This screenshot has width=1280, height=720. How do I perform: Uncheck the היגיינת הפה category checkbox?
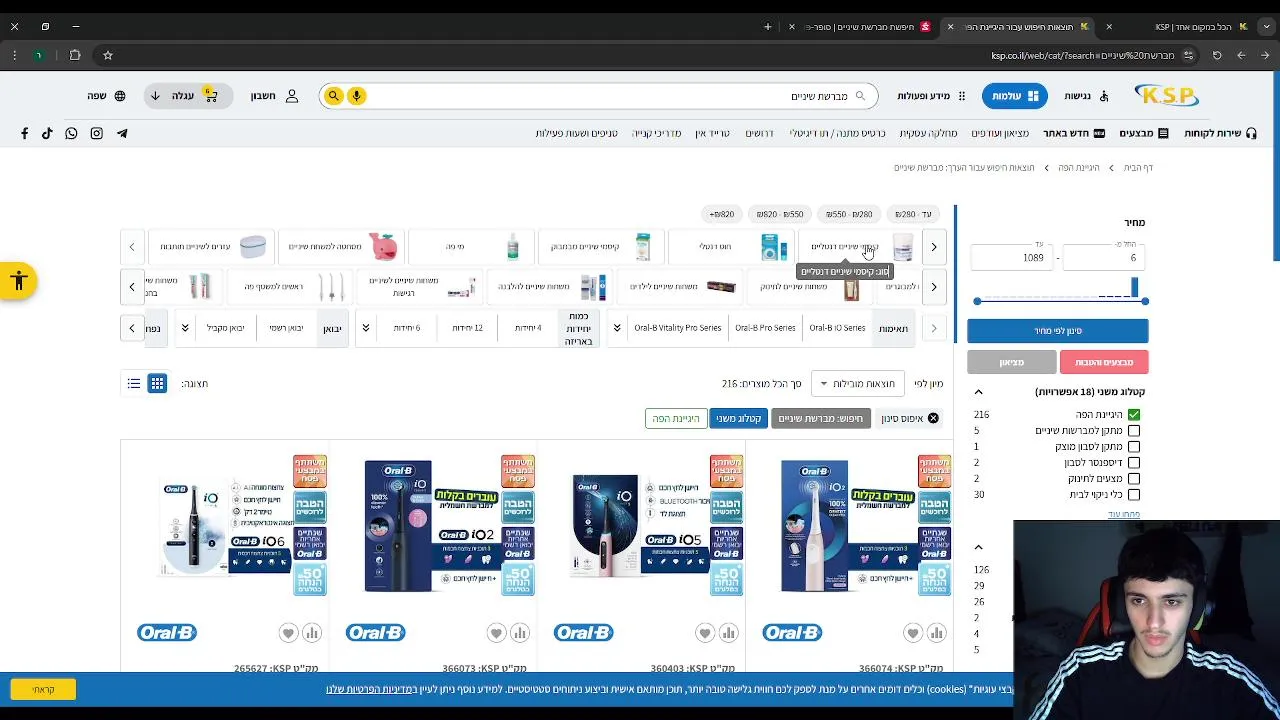pos(1134,414)
